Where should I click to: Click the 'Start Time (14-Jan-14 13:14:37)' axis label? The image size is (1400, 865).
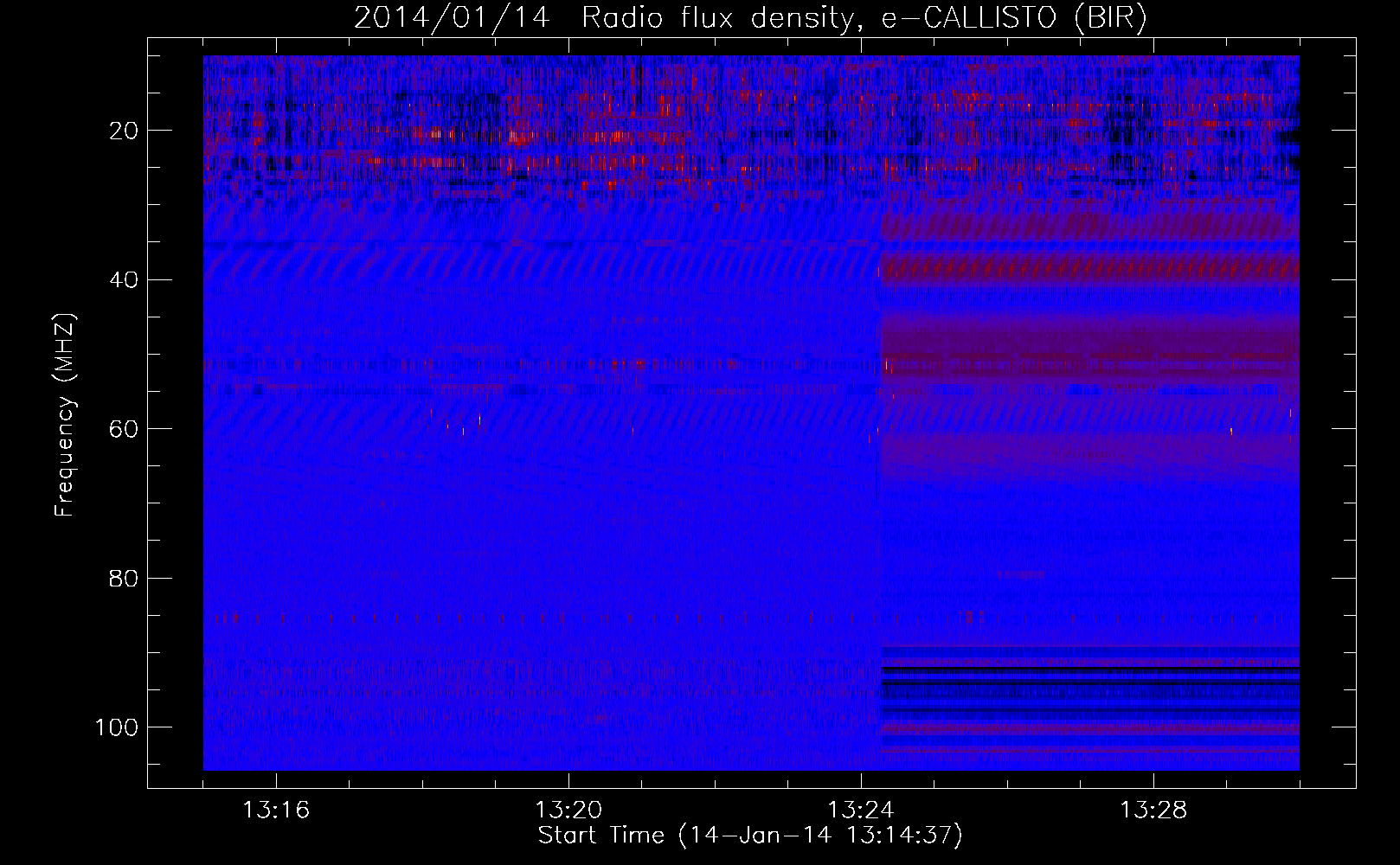point(750,836)
